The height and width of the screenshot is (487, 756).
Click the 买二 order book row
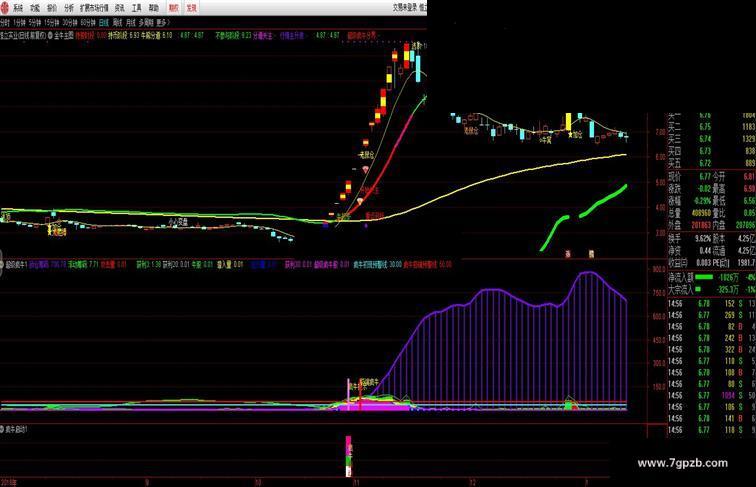tap(712, 127)
